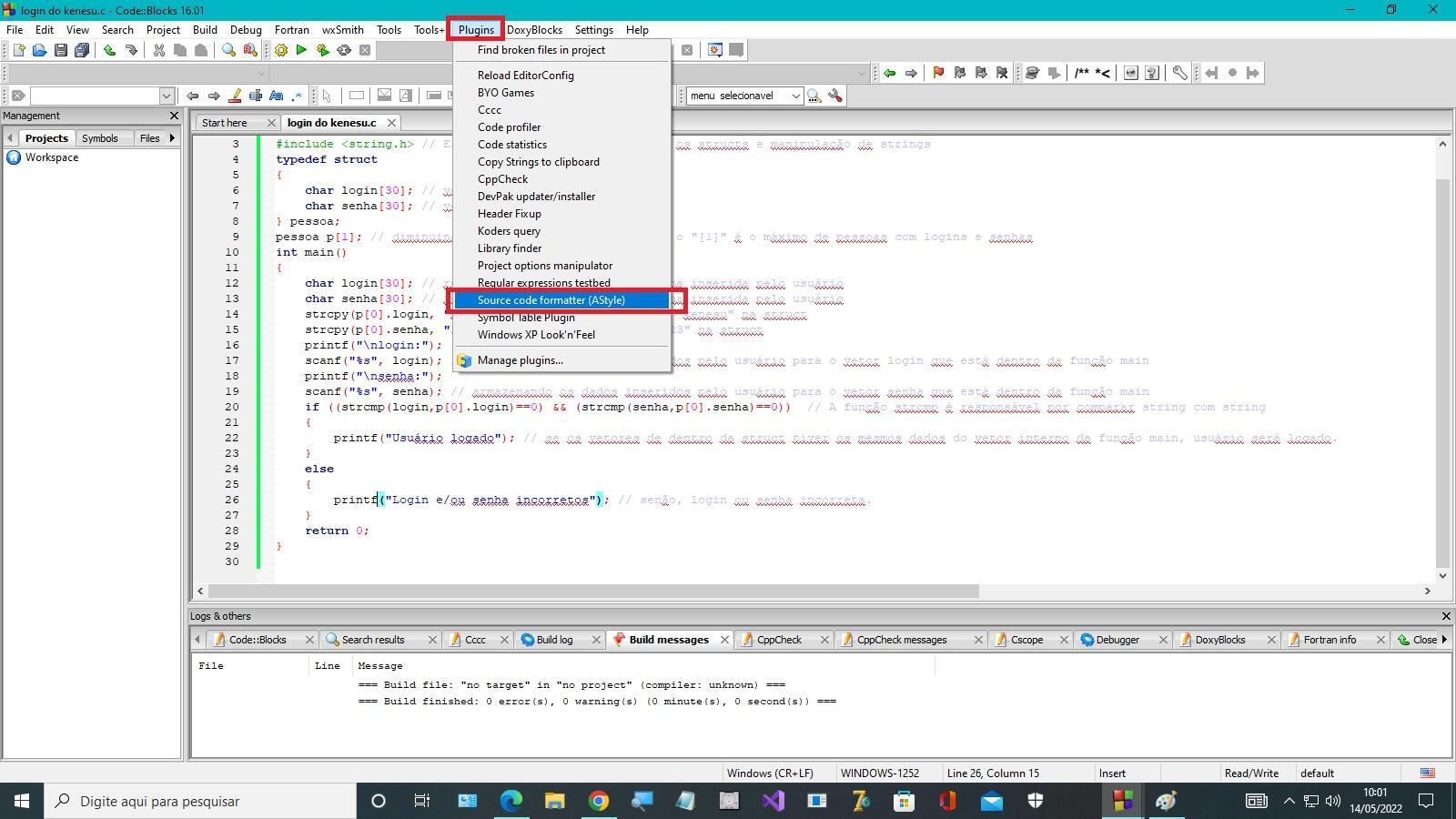Toggle bookmark with the red flag icon
This screenshot has width=1456, height=819.
[938, 73]
